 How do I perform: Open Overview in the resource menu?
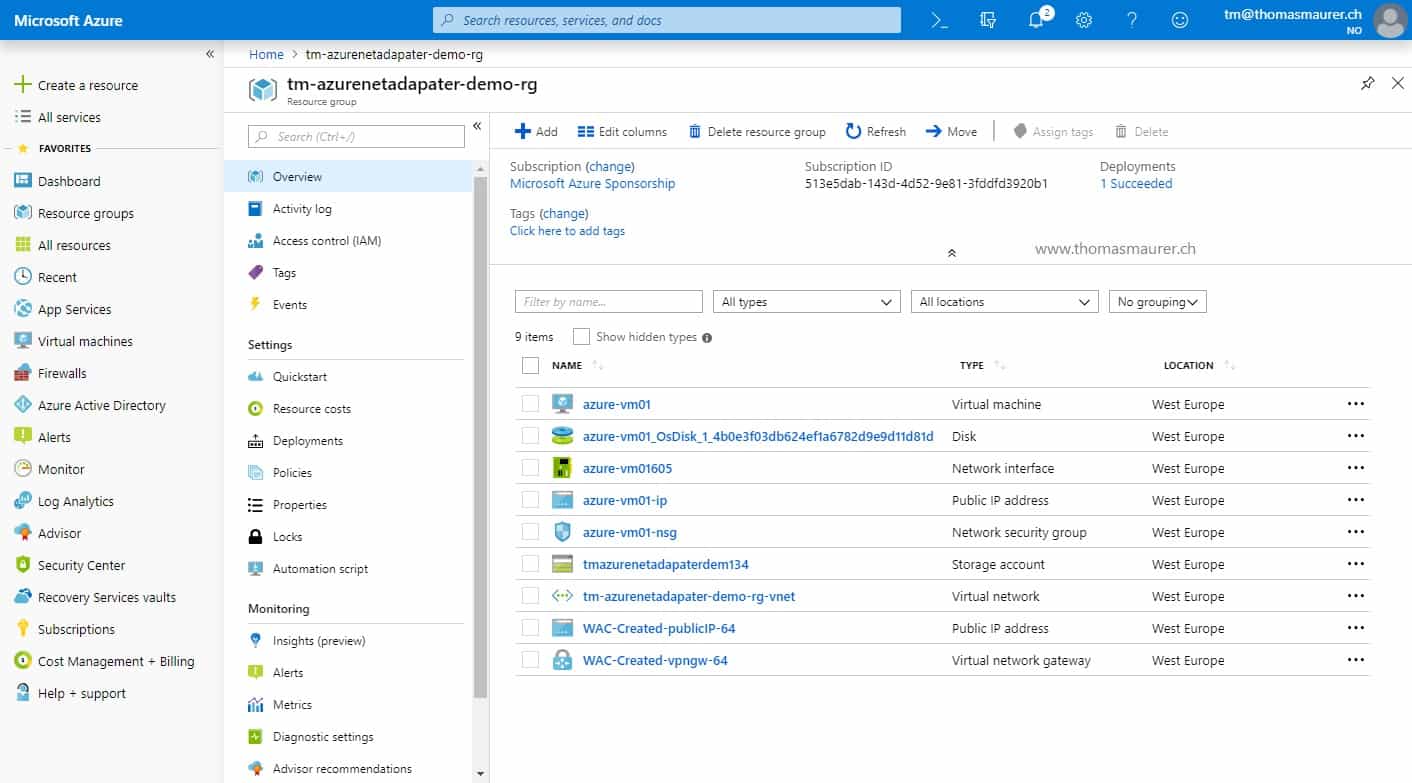tap(347, 177)
